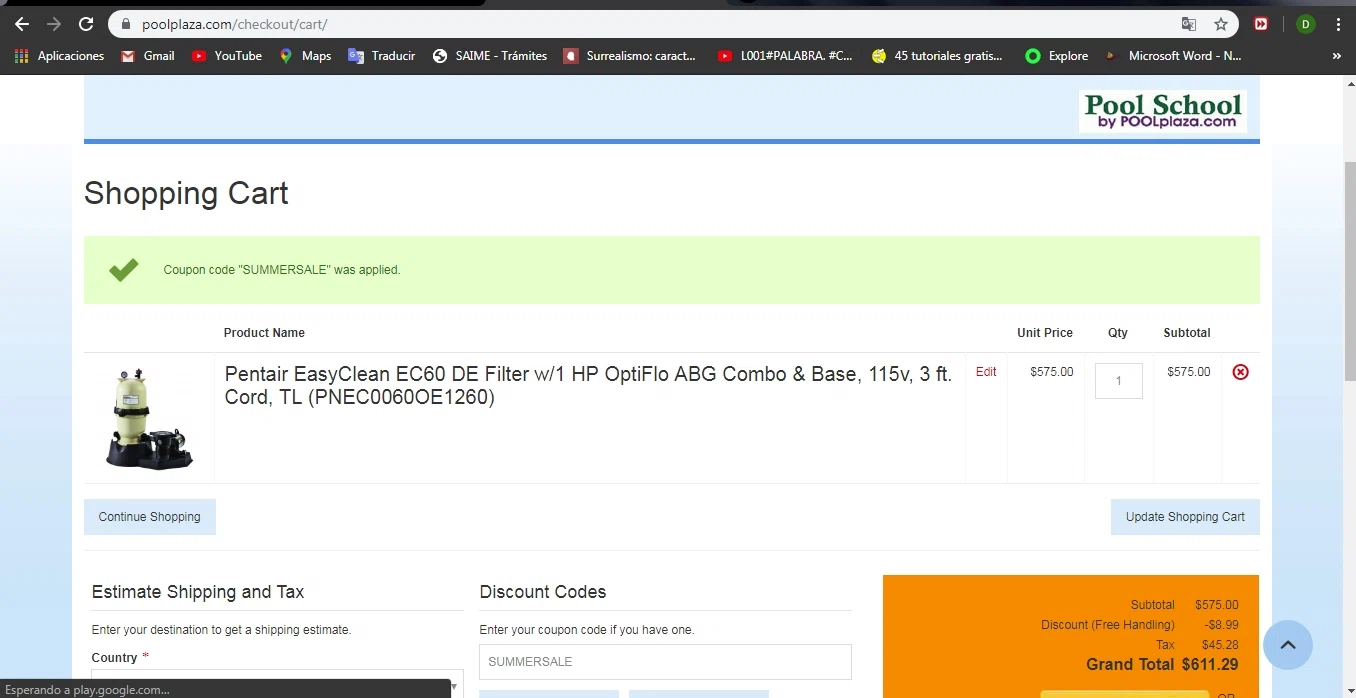Open Chrome three-dot menu
Viewport: 1356px width, 698px height.
[x=1338, y=24]
